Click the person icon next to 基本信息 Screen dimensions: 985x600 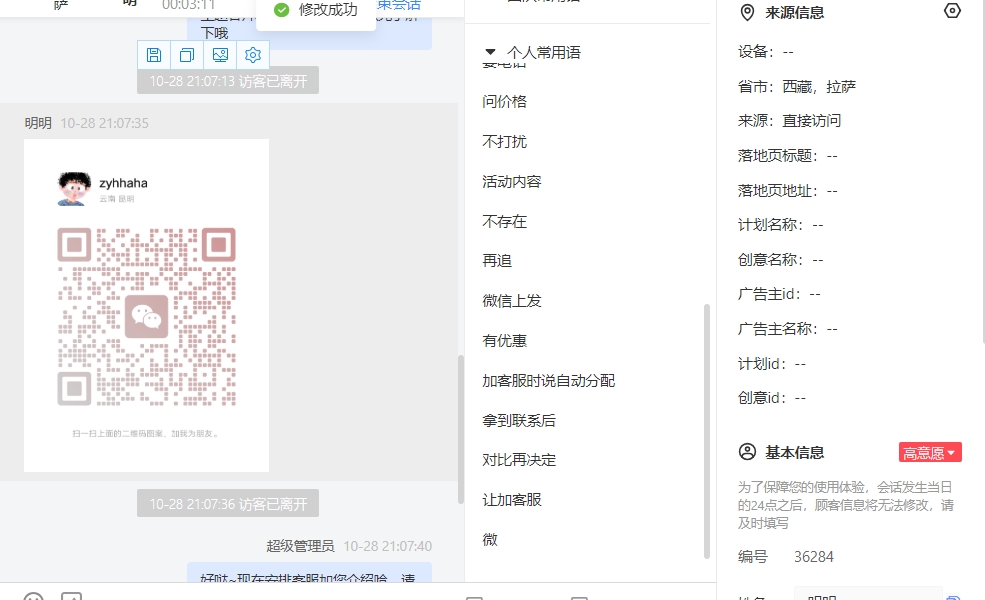tap(747, 452)
